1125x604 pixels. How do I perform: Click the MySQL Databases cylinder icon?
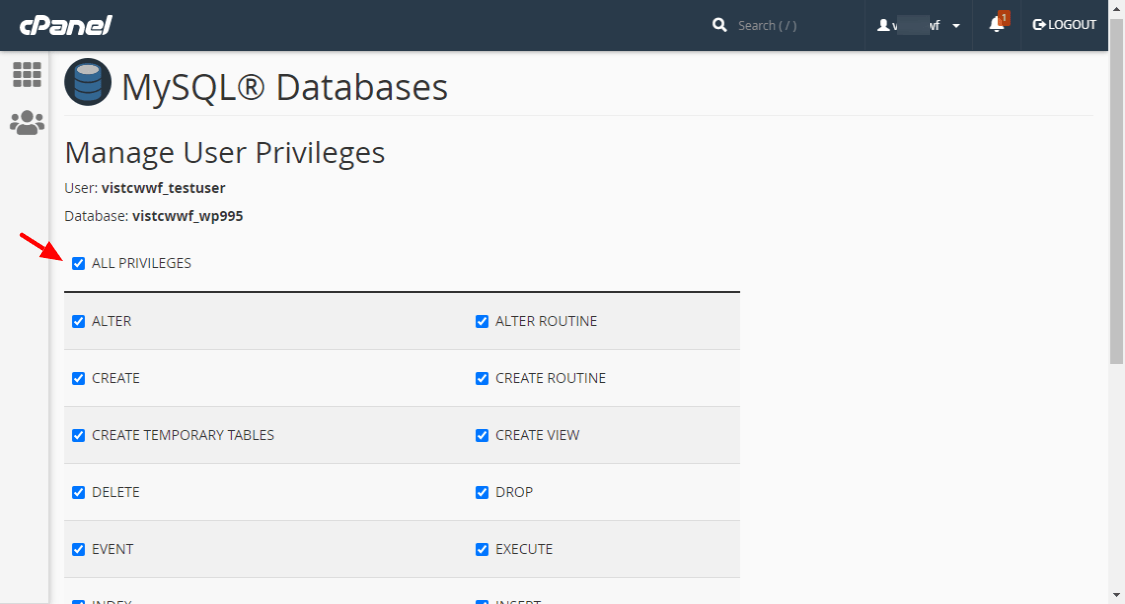88,82
